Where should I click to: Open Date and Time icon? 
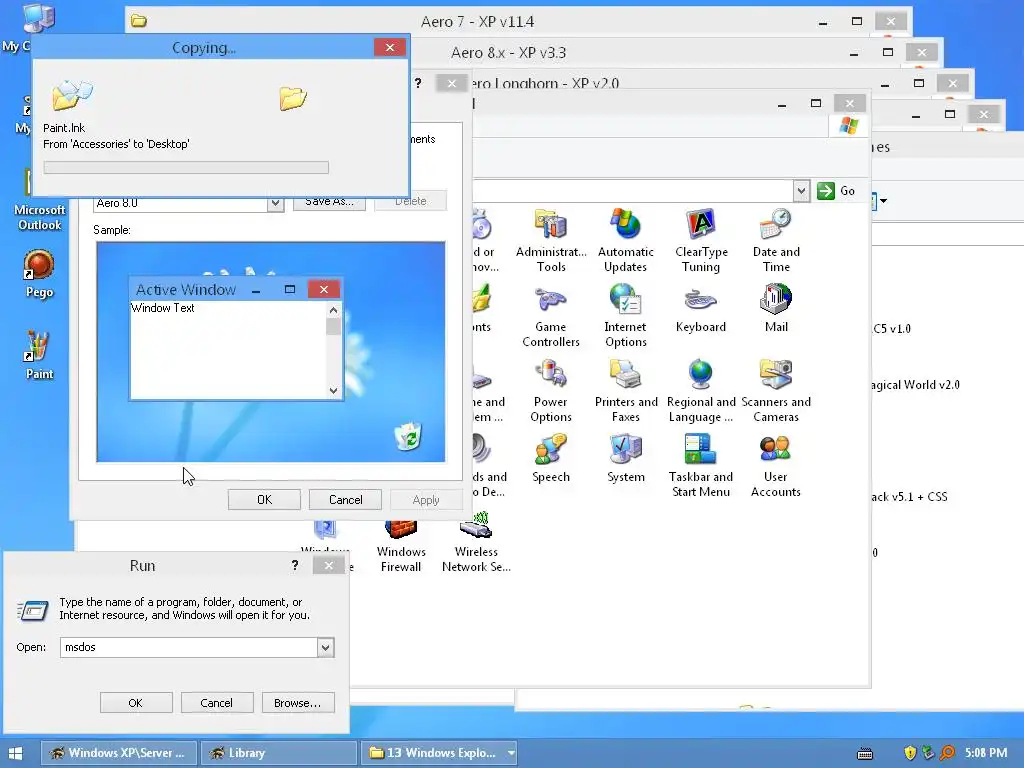(x=776, y=240)
